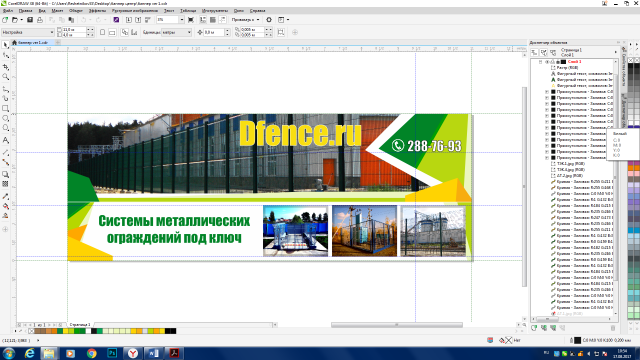Viewport: 640px width, 360px height.
Task: Open the Effects (Эффекты) menu
Action: tap(97, 11)
